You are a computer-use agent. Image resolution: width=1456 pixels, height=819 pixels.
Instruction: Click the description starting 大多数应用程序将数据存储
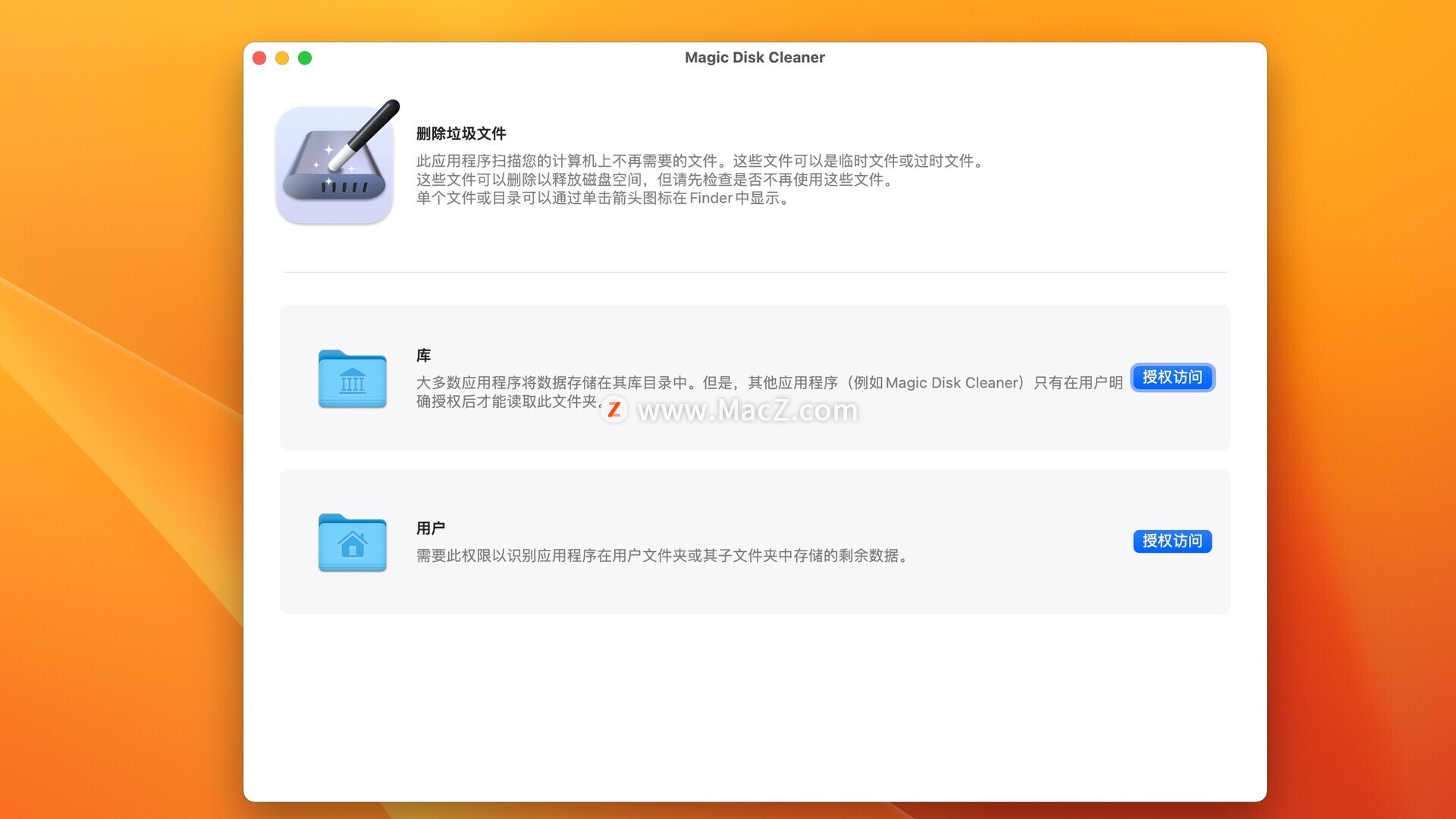point(769,392)
